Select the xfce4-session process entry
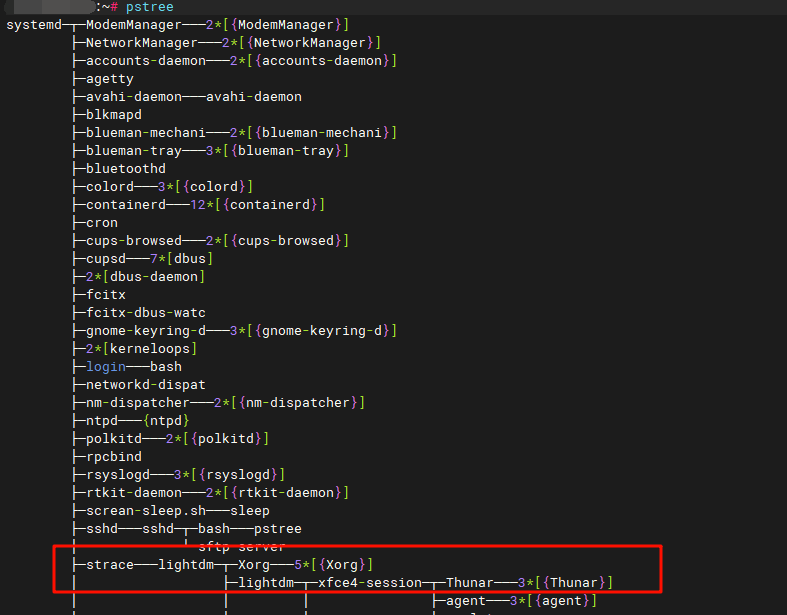Image resolution: width=787 pixels, height=615 pixels. pyautogui.click(x=364, y=583)
